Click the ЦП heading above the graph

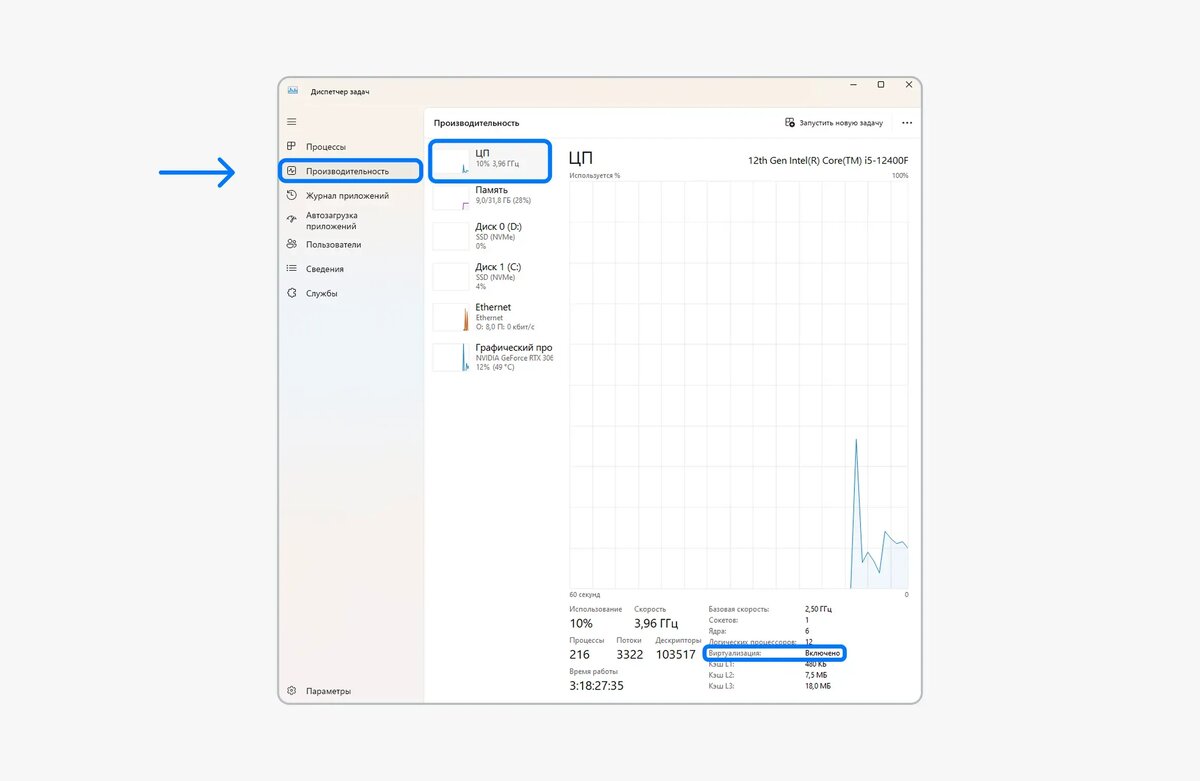pyautogui.click(x=581, y=158)
